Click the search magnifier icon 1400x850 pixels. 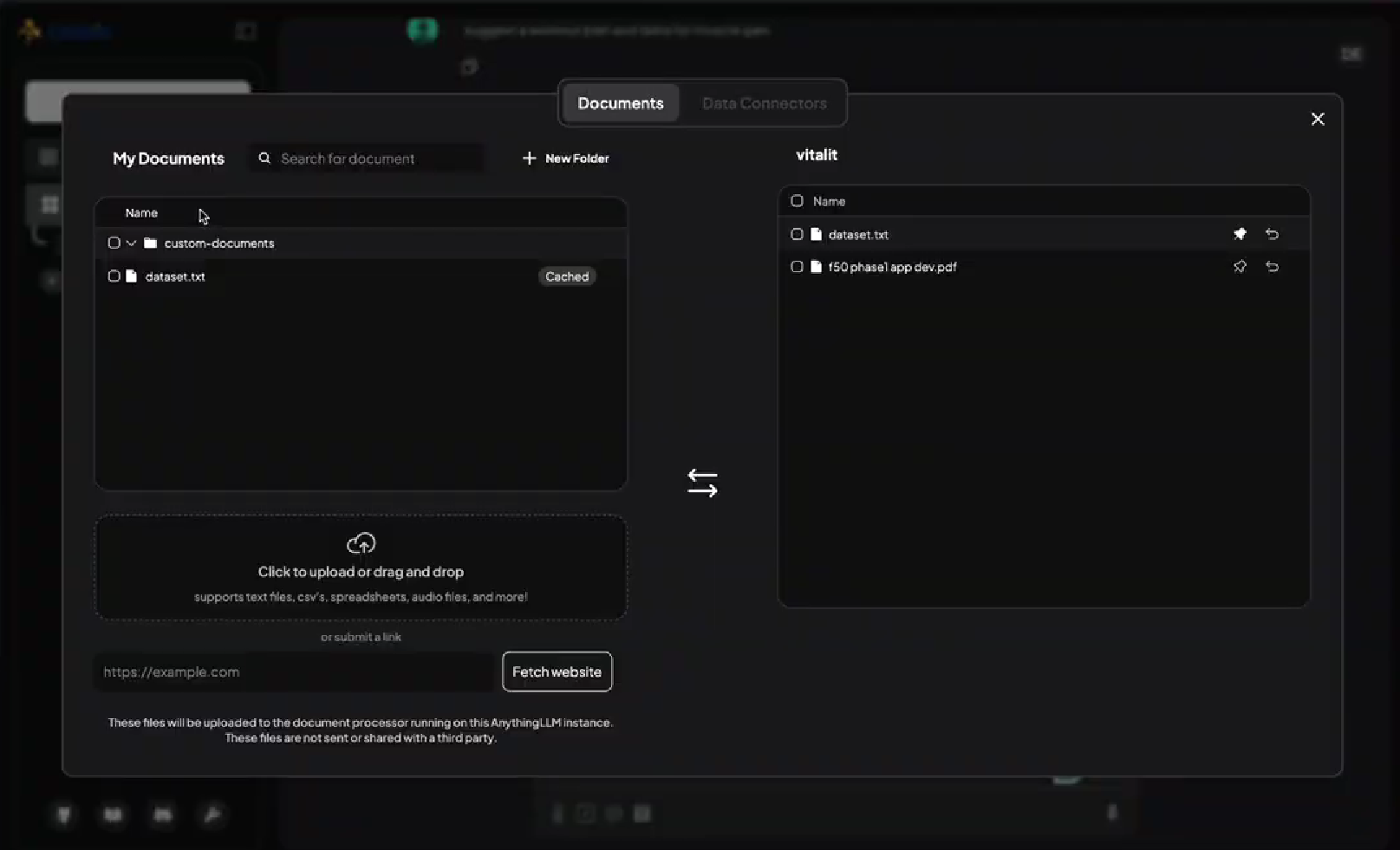pos(264,159)
